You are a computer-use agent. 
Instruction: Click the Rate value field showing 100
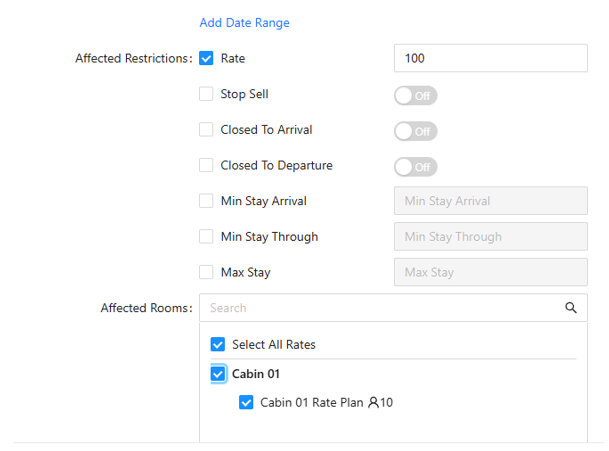coord(491,58)
